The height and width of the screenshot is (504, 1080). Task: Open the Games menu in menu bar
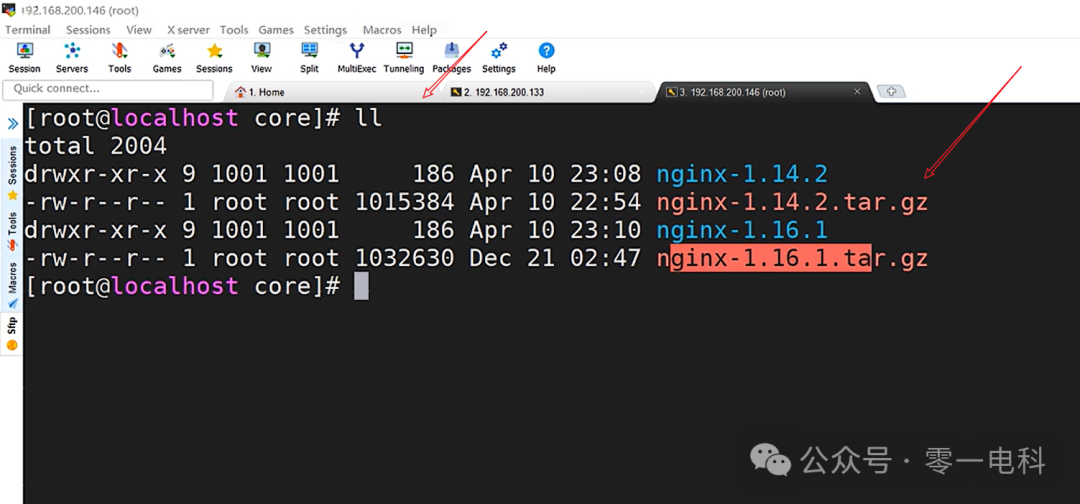tap(276, 30)
